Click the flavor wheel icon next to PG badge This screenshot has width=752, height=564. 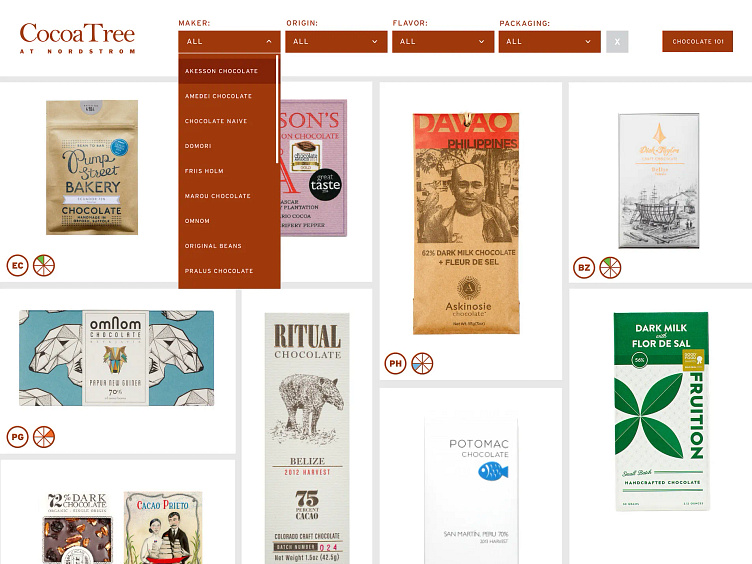click(x=44, y=437)
